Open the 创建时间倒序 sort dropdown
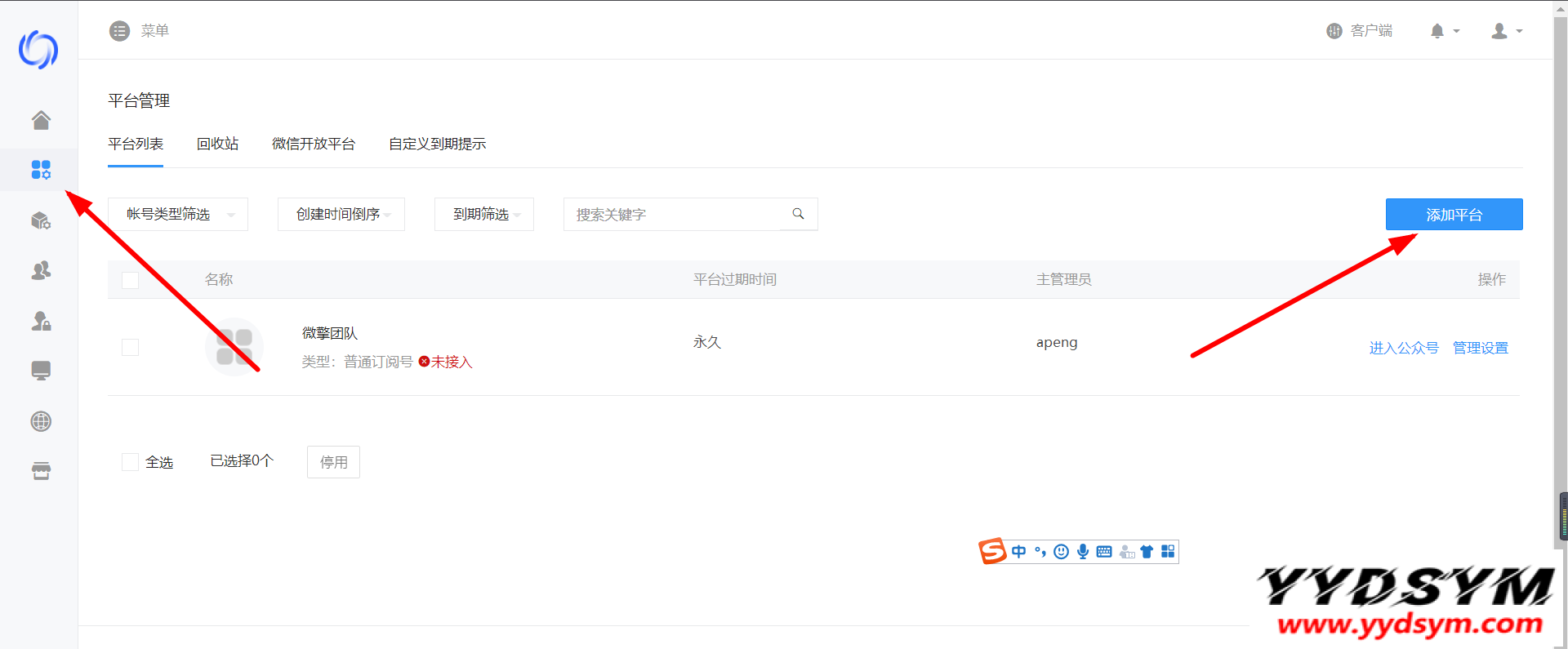The height and width of the screenshot is (649, 1568). click(341, 214)
